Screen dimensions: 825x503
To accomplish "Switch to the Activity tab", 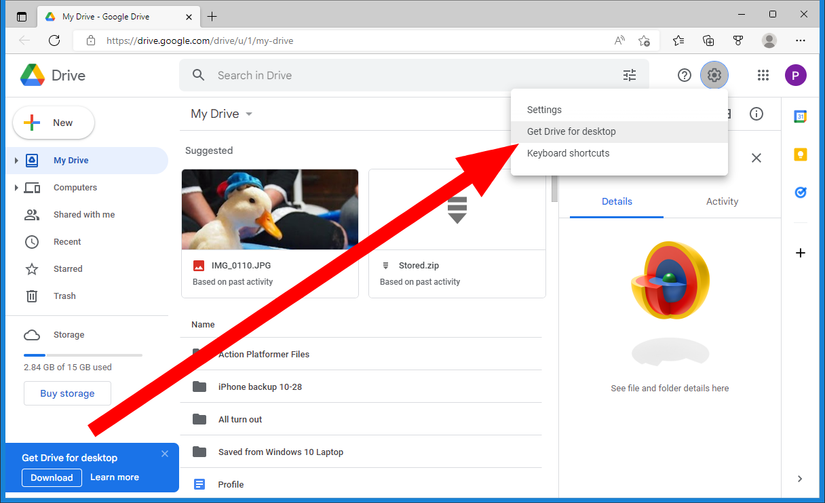I will 721,201.
